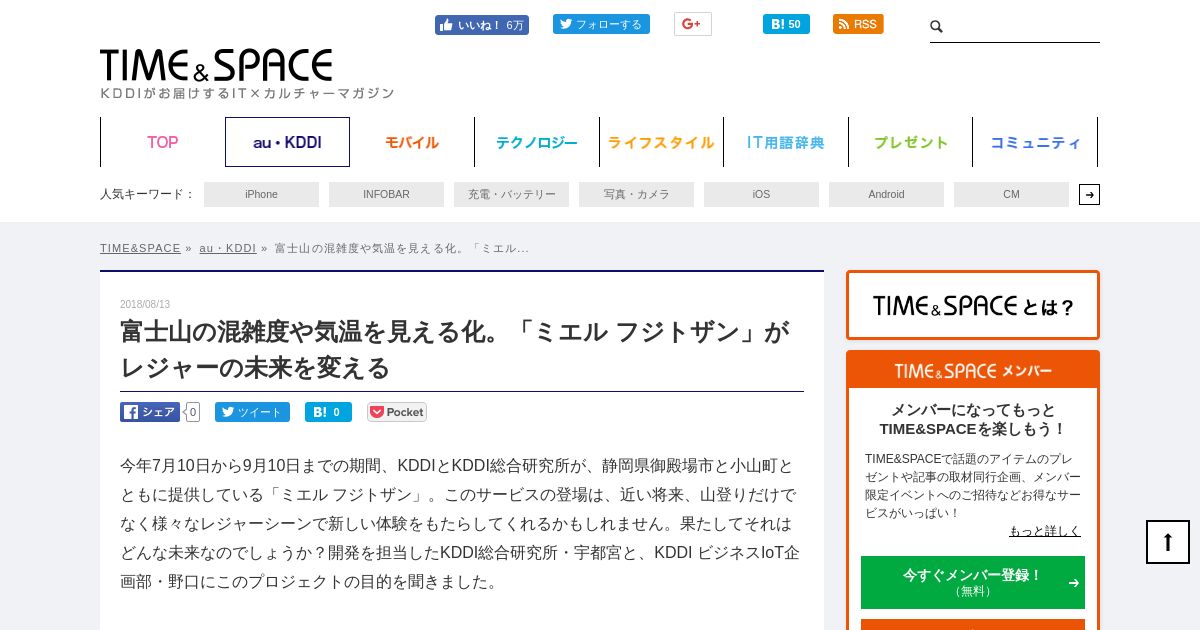Click the article headline 富士山の混雑度や気温を見える化
This screenshot has width=1200, height=630.
[454, 349]
